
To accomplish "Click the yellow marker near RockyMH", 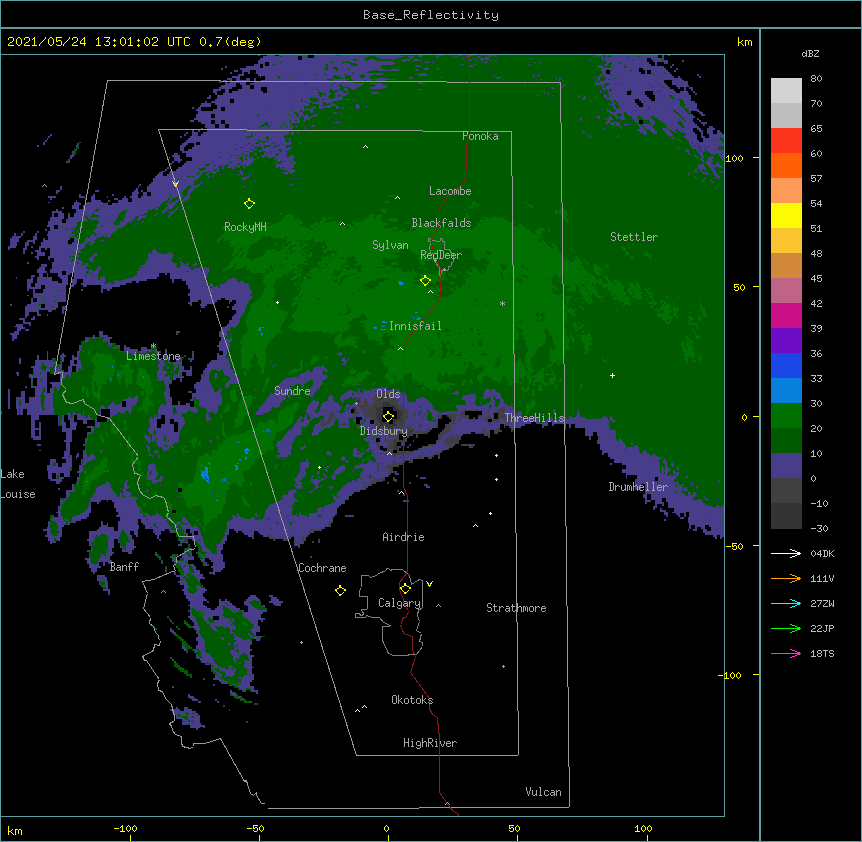I will coord(249,203).
